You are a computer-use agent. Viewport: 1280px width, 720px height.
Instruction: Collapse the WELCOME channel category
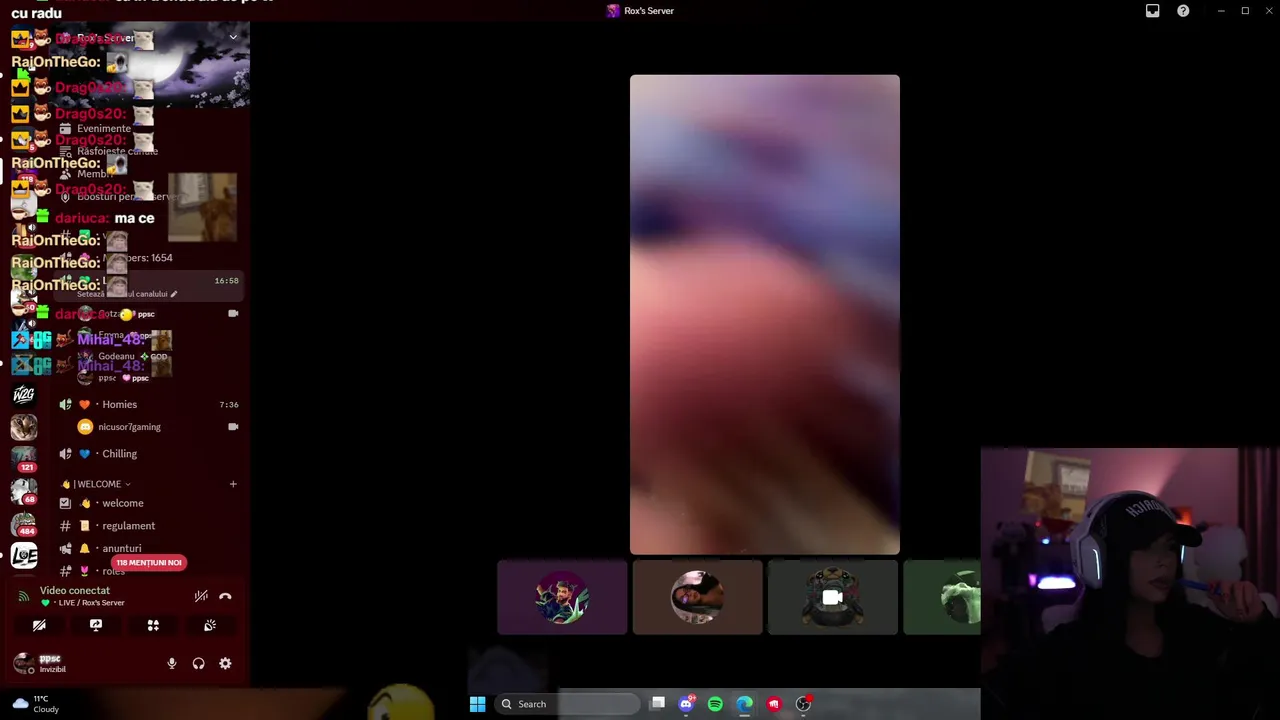click(98, 484)
